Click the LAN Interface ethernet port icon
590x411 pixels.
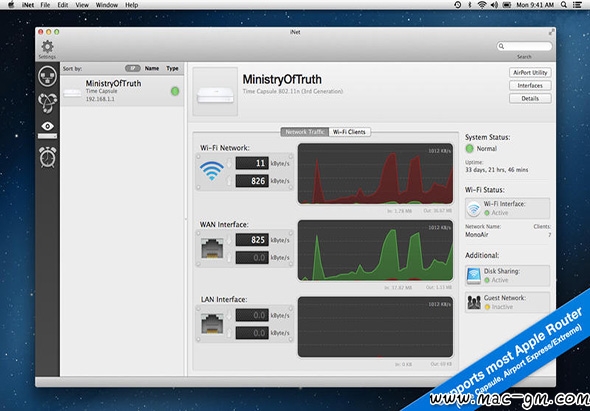(212, 323)
